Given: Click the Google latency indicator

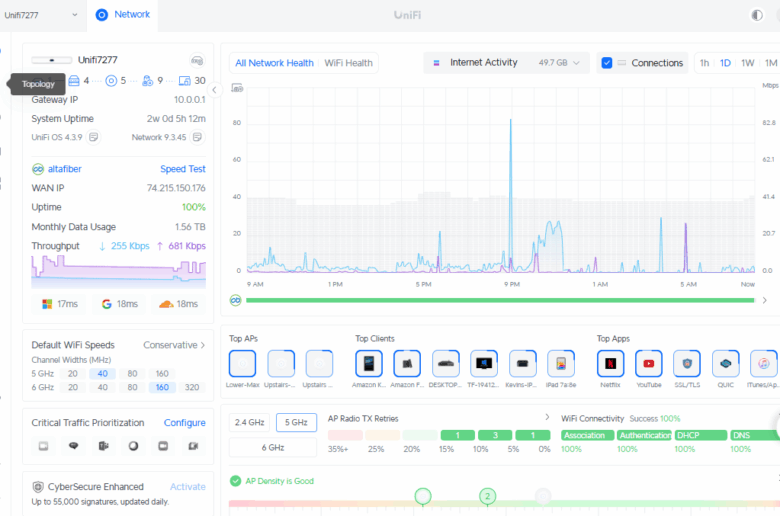Looking at the screenshot, I should [x=119, y=303].
